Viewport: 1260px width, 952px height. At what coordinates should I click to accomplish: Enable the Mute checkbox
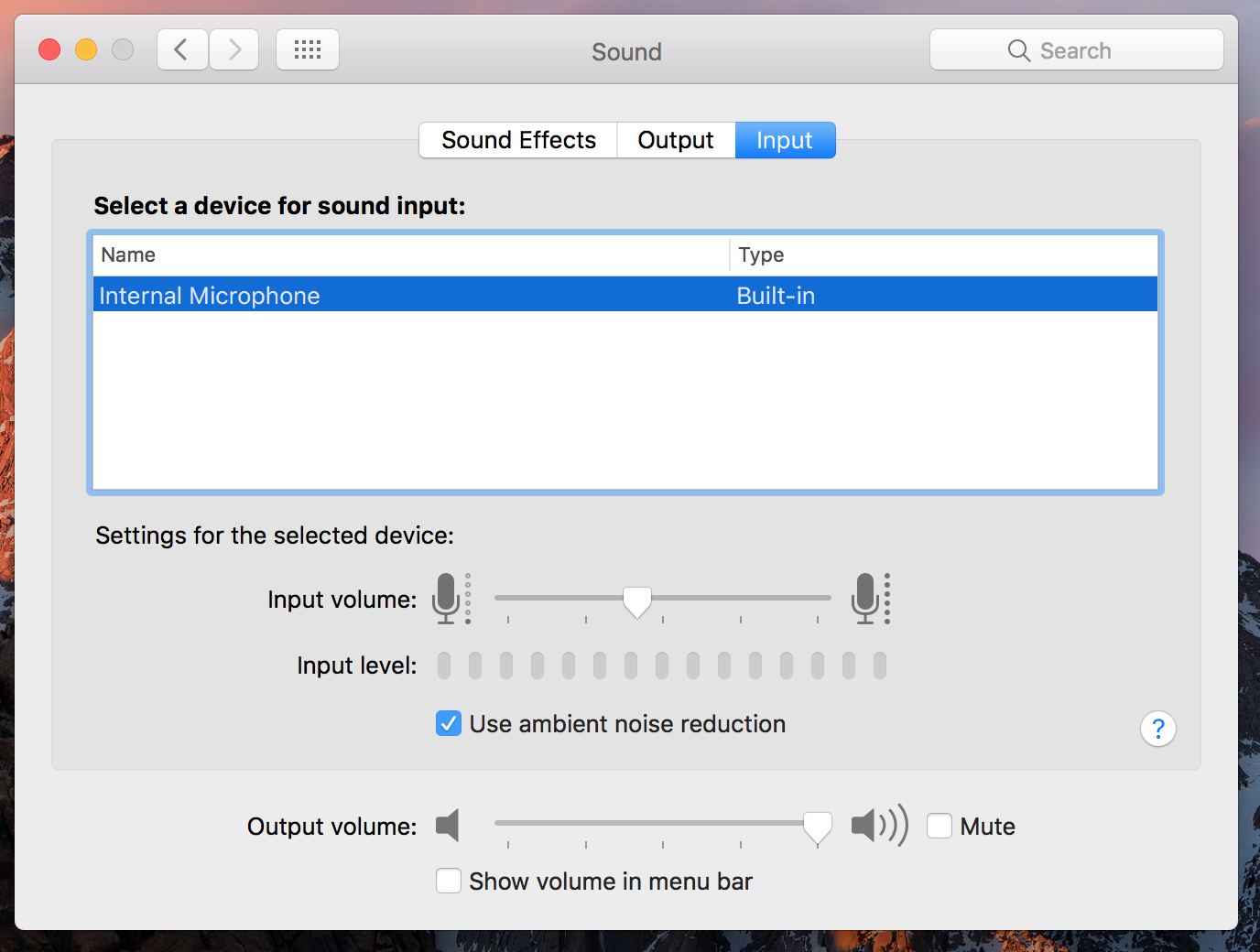[x=940, y=826]
